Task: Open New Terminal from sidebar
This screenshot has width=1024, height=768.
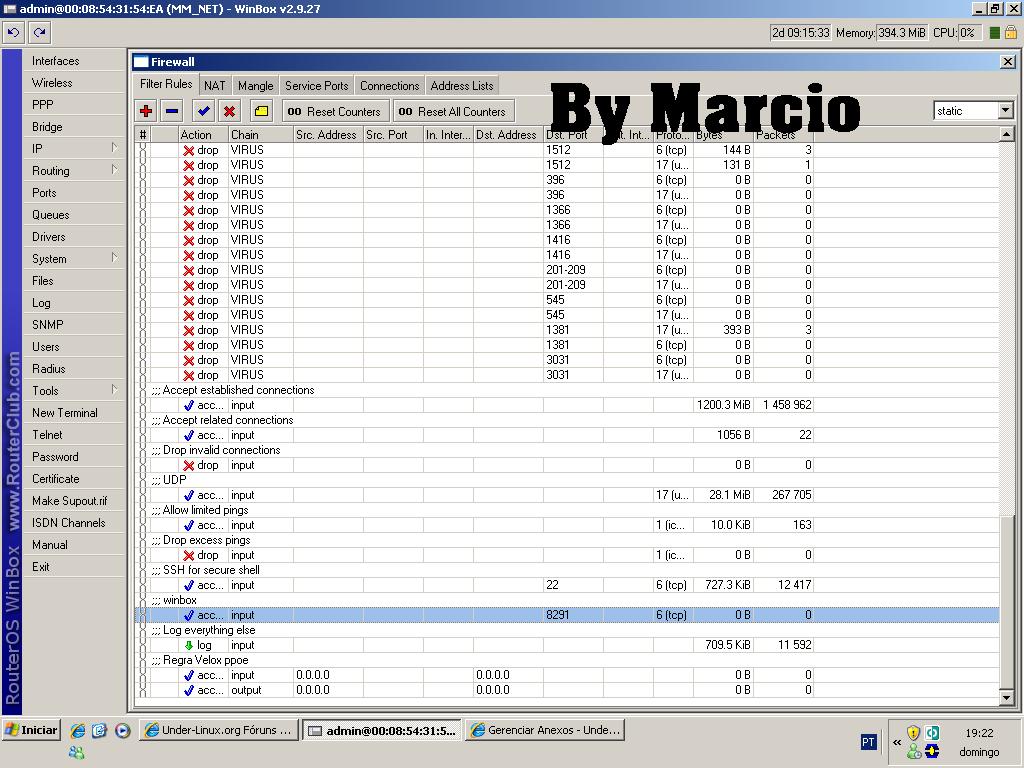Action: [x=74, y=413]
